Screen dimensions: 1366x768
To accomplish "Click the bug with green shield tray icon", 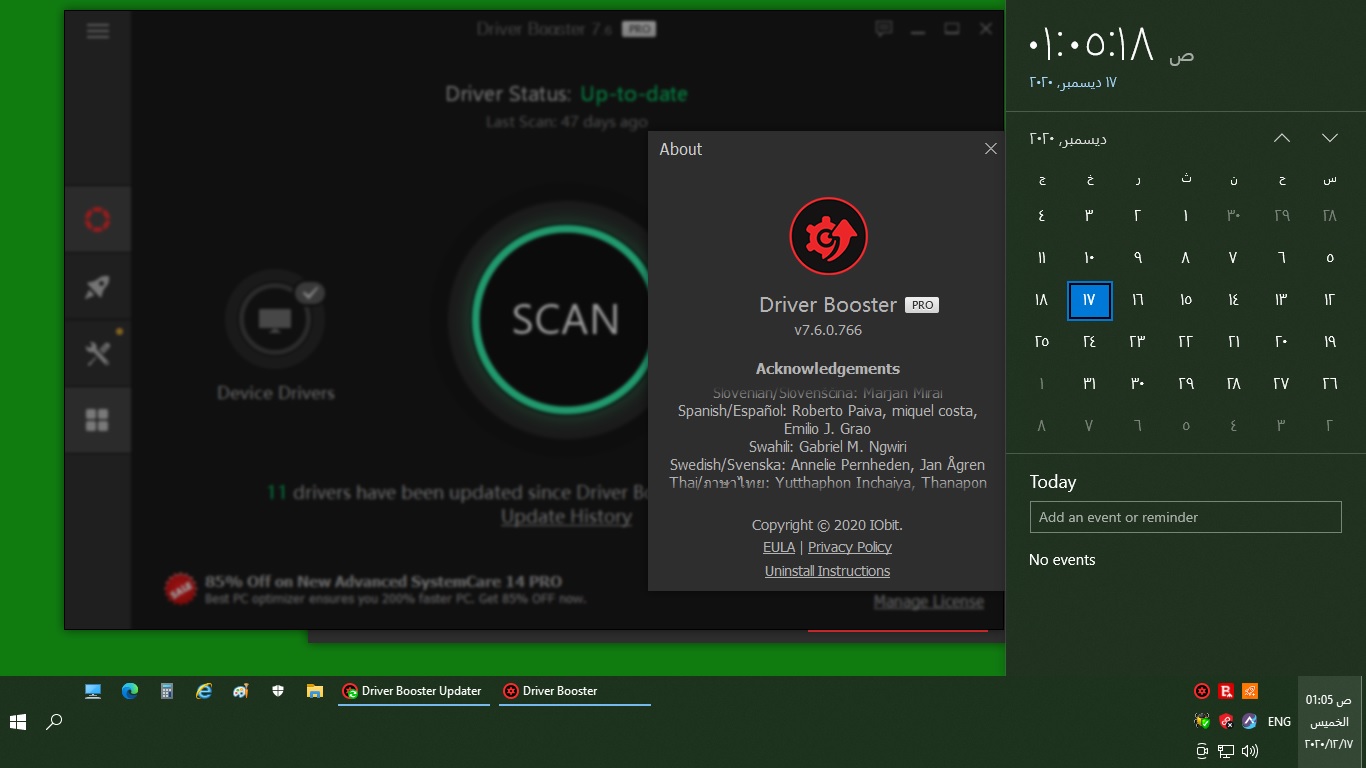I will click(x=1202, y=721).
